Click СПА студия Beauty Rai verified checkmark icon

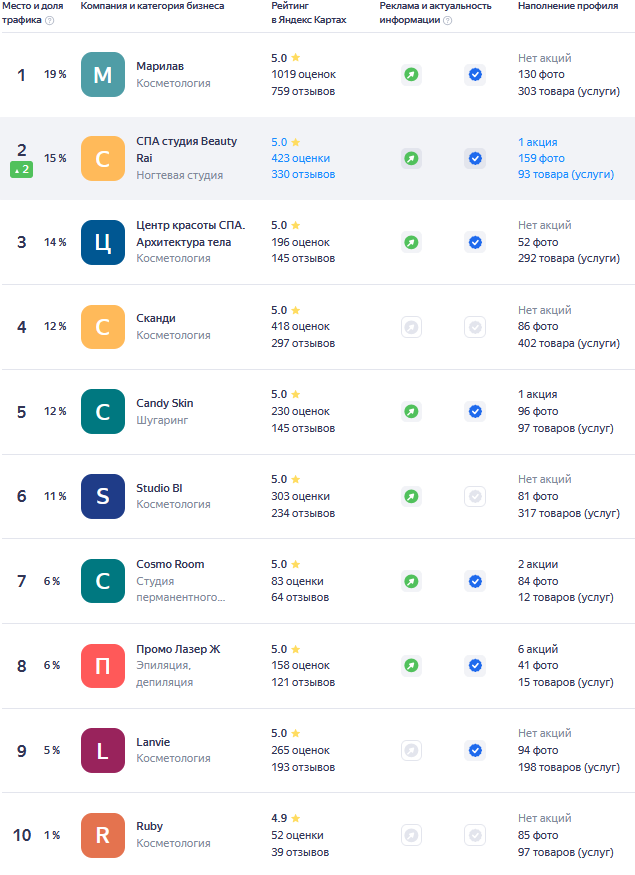(x=475, y=158)
